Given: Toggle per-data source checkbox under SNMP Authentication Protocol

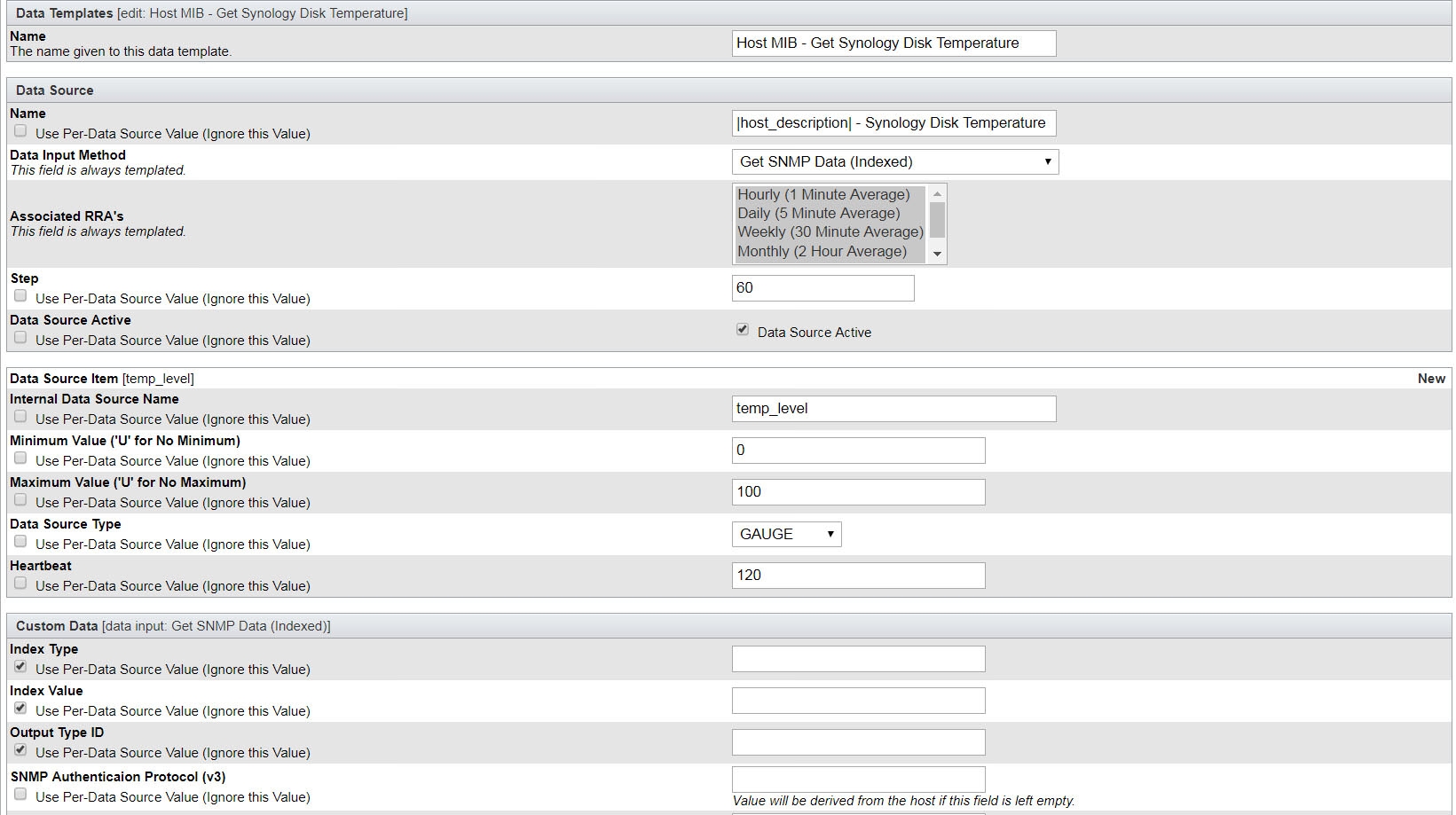Looking at the screenshot, I should tap(20, 795).
